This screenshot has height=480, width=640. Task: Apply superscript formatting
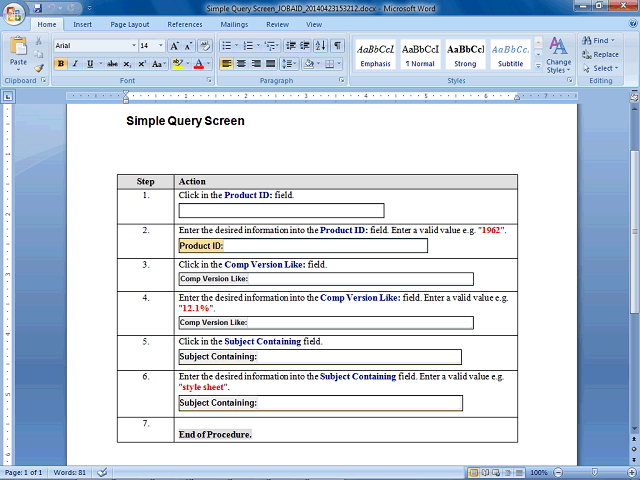coord(142,64)
